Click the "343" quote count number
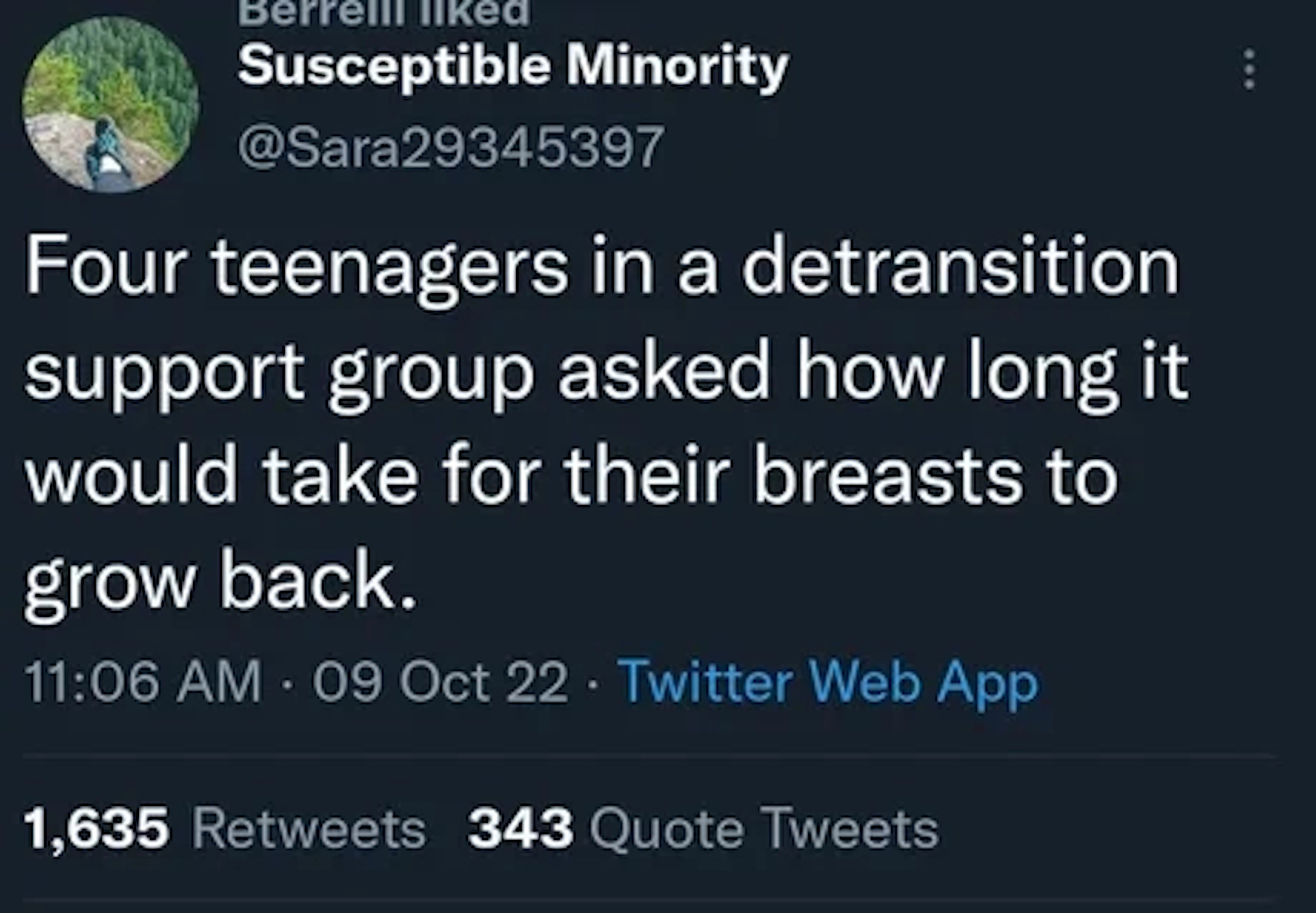The width and height of the screenshot is (1316, 913). (x=520, y=829)
